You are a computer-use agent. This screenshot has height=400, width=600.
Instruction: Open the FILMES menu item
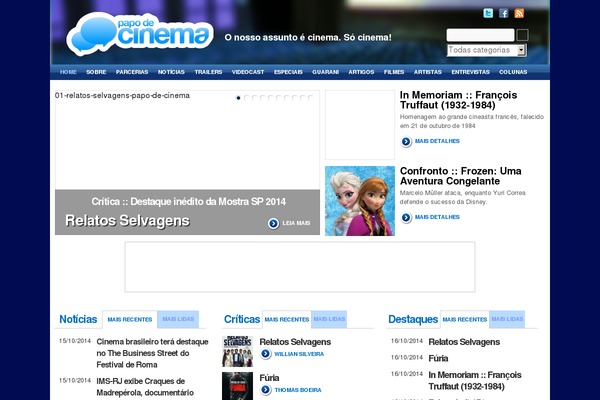(x=394, y=72)
